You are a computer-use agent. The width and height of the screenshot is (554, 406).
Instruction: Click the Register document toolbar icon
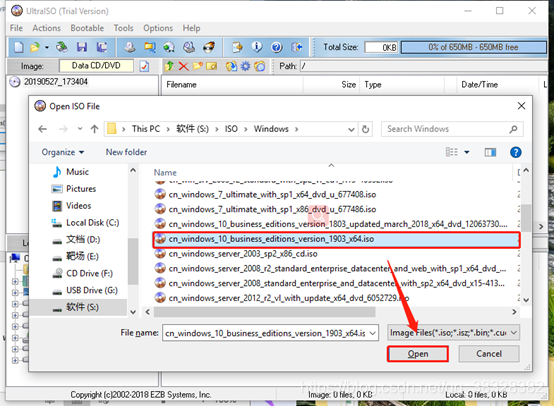point(237,47)
